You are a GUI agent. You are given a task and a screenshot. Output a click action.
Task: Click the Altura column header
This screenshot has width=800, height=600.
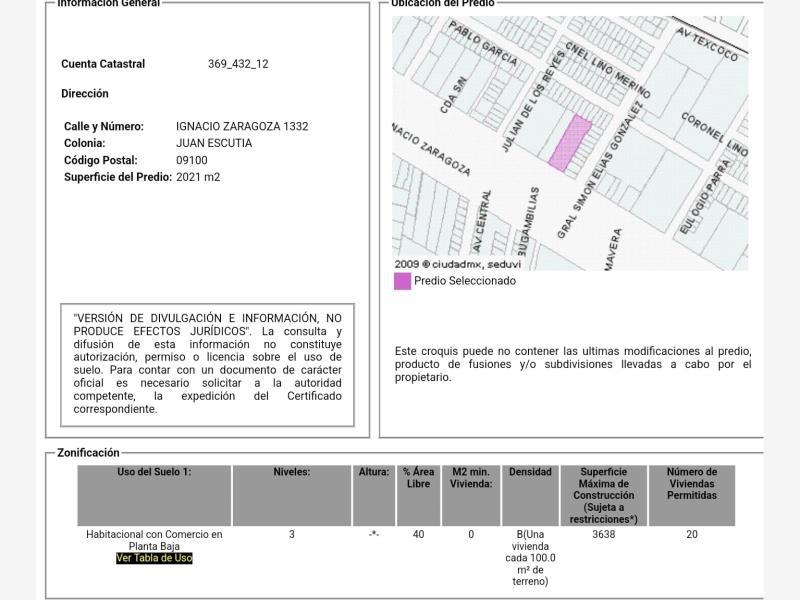click(x=374, y=495)
